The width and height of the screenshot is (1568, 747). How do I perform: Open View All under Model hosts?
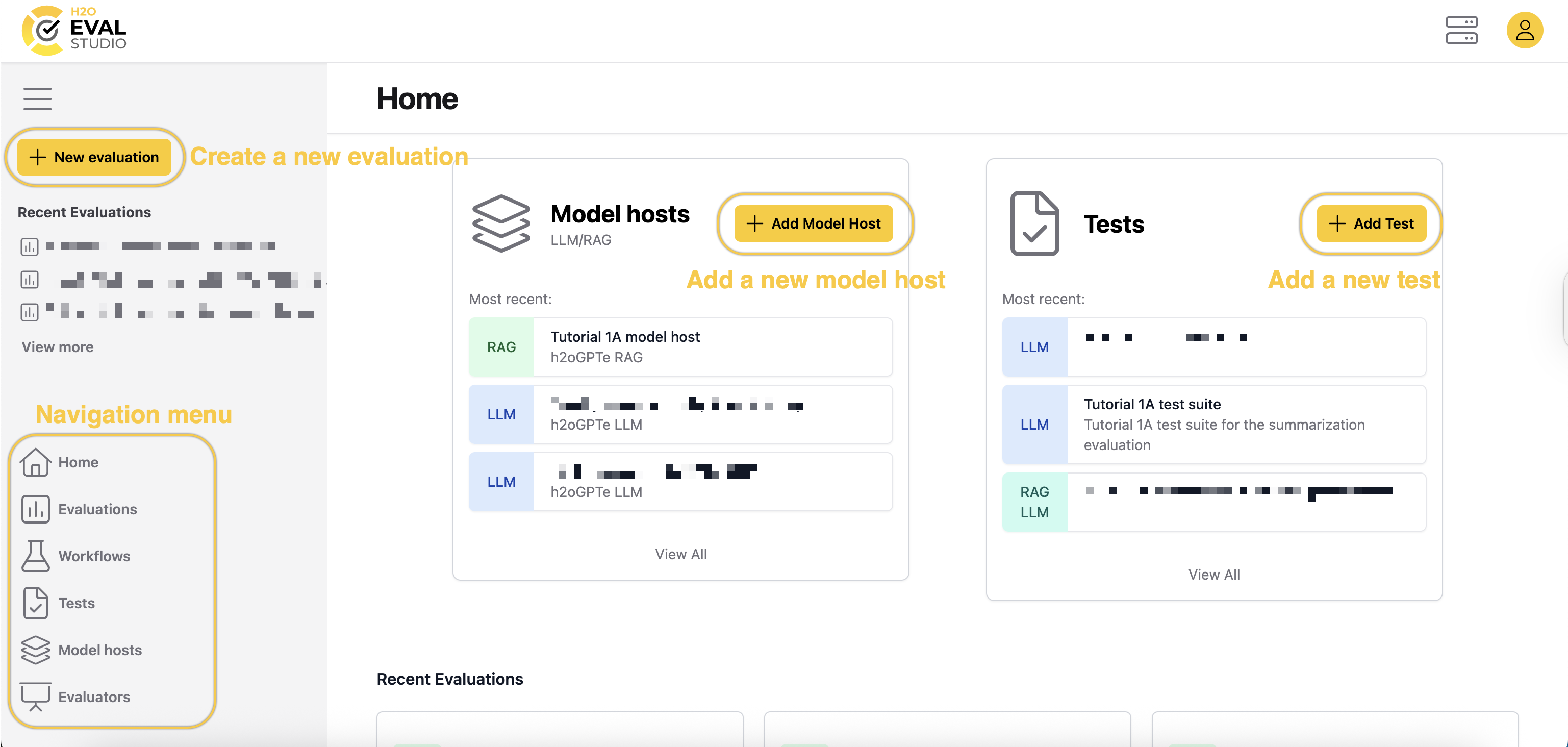point(680,554)
